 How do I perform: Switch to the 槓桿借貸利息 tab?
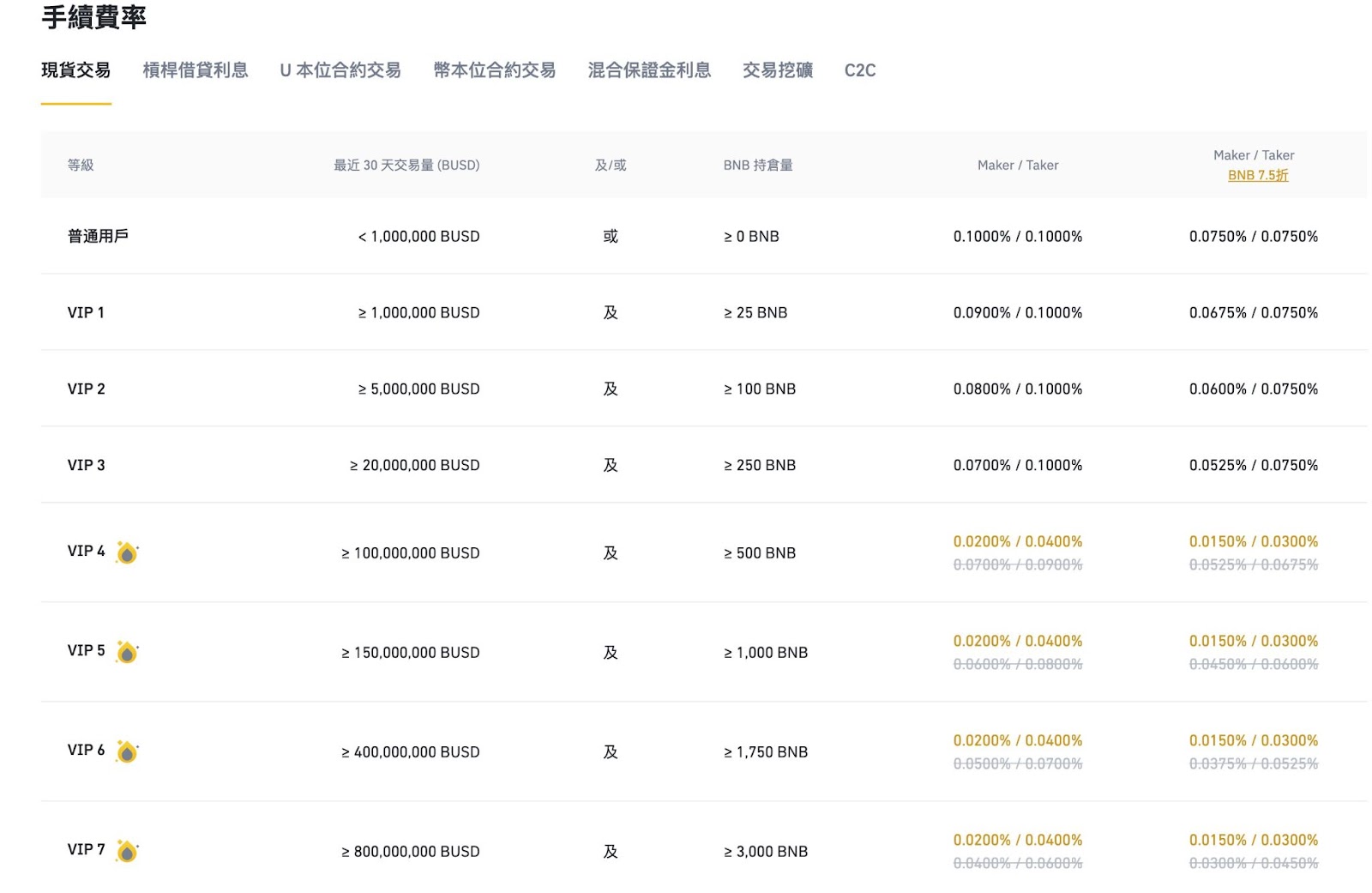pyautogui.click(x=196, y=70)
